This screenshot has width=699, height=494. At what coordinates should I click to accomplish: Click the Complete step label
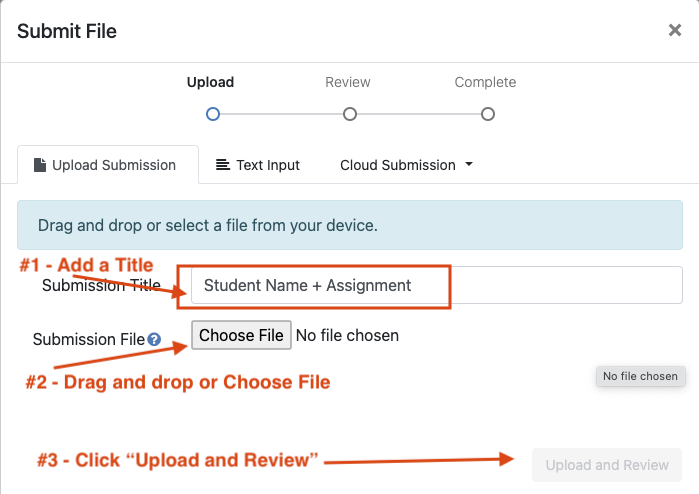coord(485,82)
